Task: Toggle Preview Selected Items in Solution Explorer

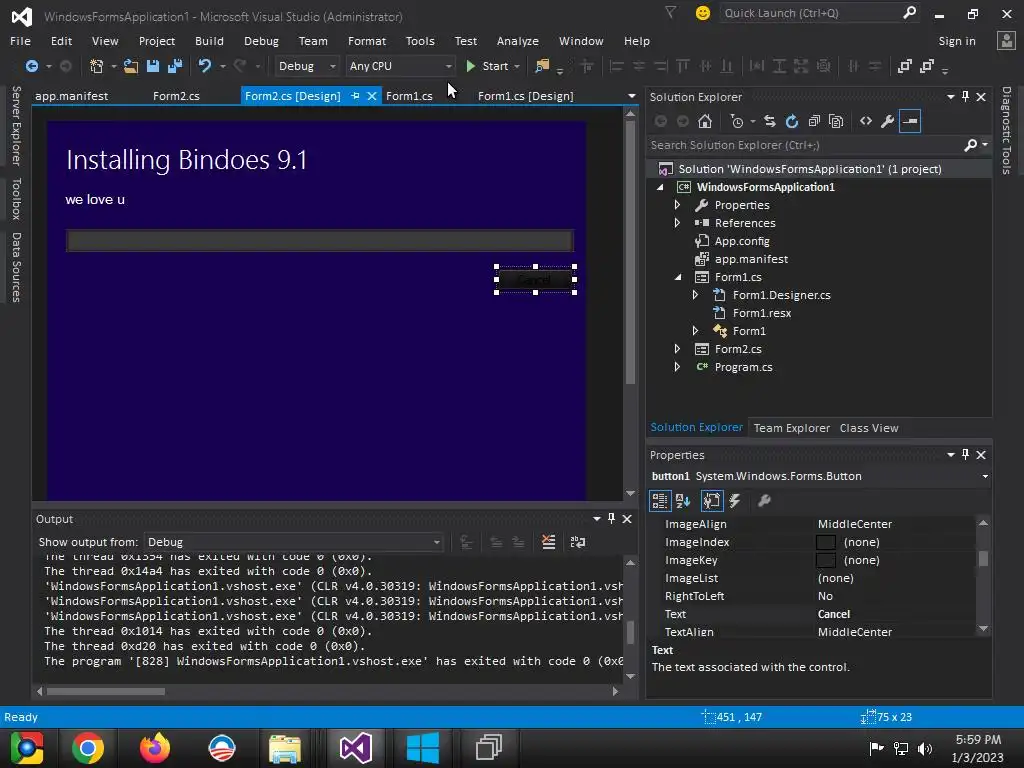Action: point(910,121)
